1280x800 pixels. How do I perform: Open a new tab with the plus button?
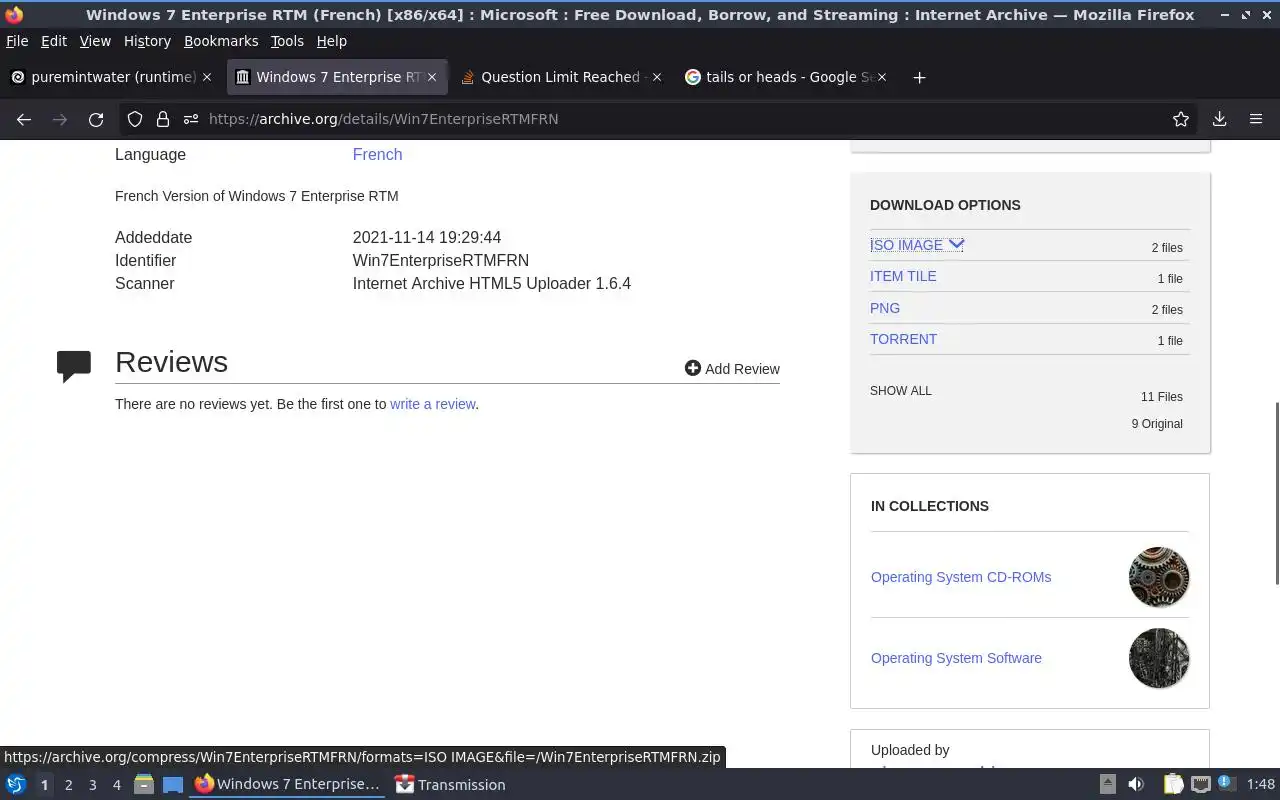coord(919,77)
